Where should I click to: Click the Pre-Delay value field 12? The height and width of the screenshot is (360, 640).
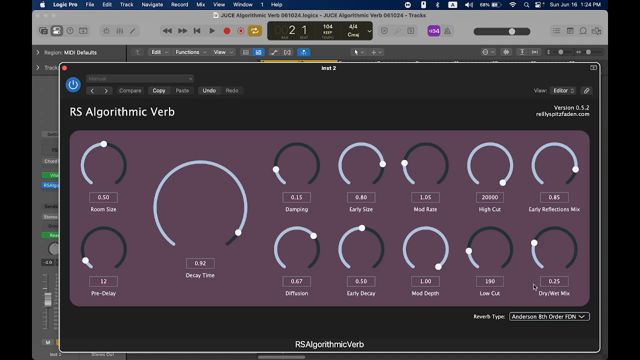pos(103,281)
